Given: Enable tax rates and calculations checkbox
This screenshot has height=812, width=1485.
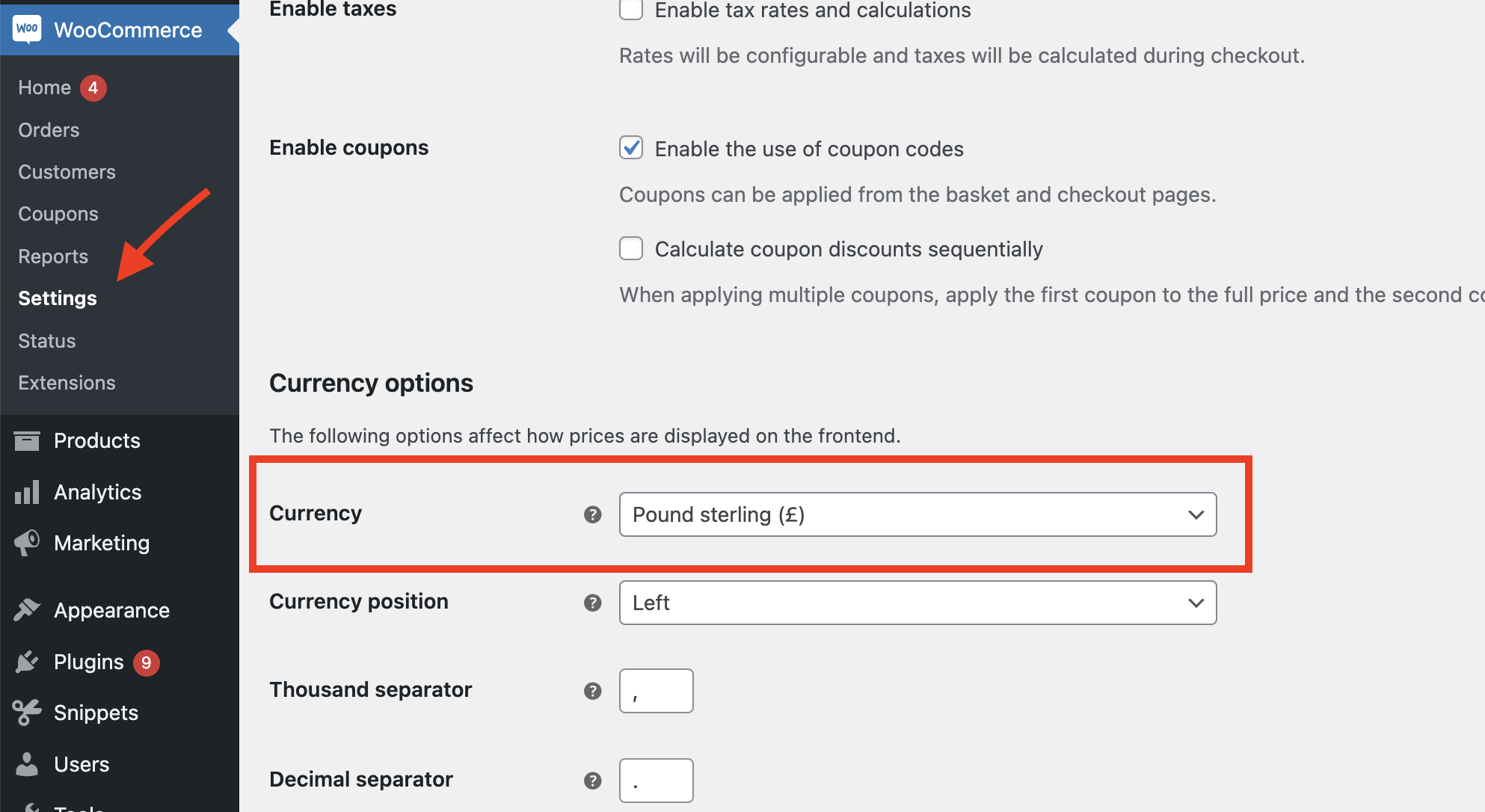Looking at the screenshot, I should pyautogui.click(x=631, y=10).
